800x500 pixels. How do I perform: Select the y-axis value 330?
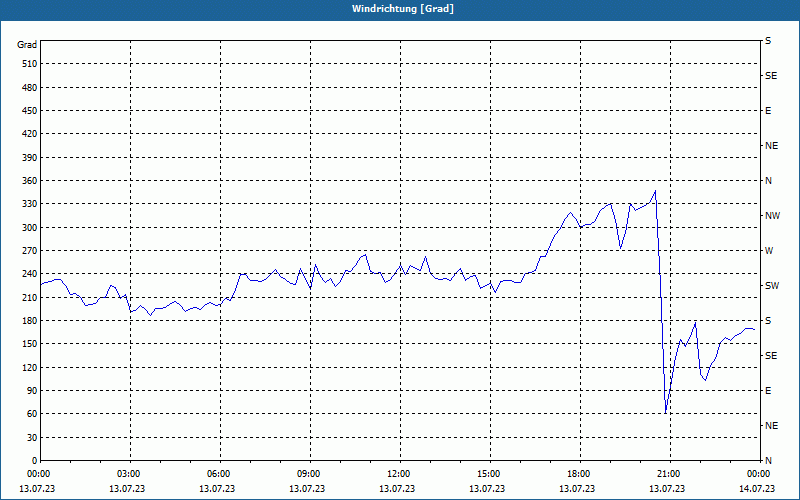pos(30,204)
